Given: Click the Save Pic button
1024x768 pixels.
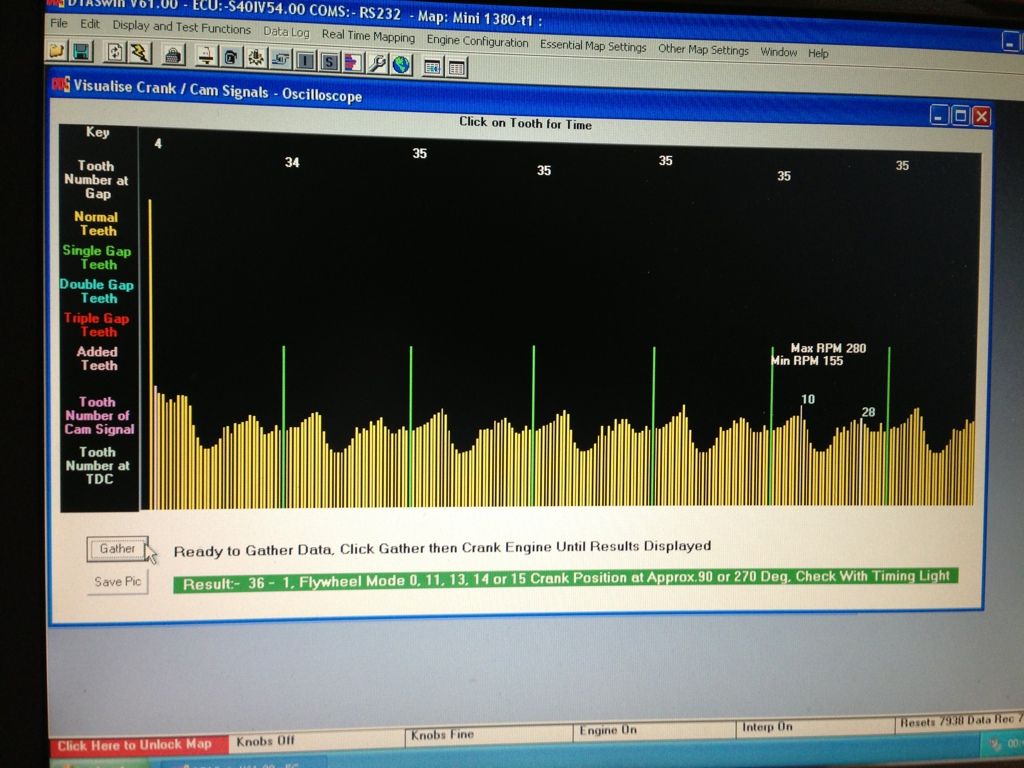Looking at the screenshot, I should 117,581.
